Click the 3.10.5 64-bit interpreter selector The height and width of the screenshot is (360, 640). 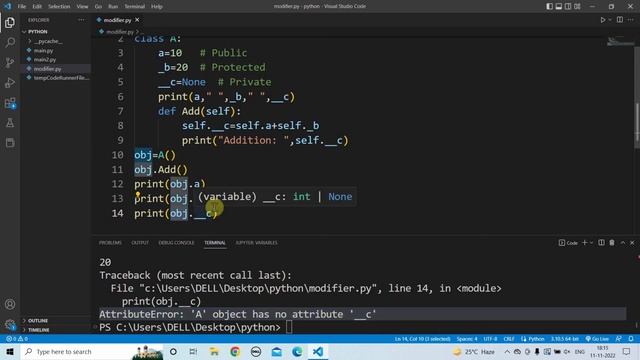tap(565, 339)
